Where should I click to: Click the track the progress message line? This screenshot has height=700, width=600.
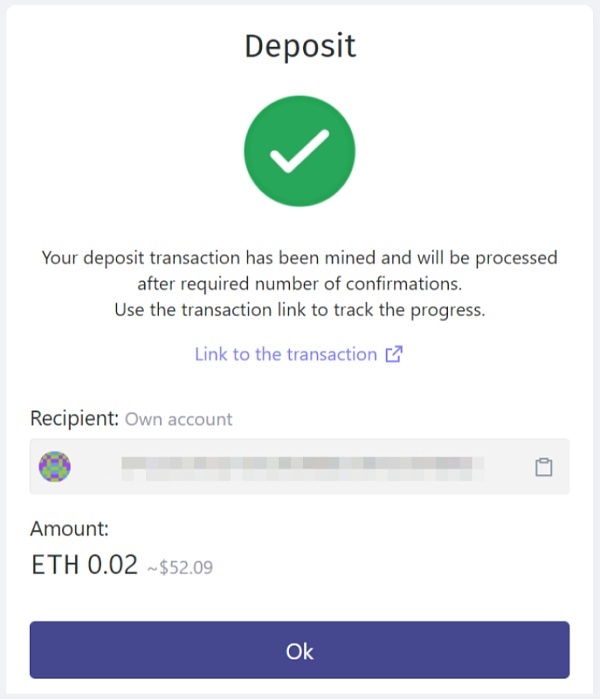300,310
